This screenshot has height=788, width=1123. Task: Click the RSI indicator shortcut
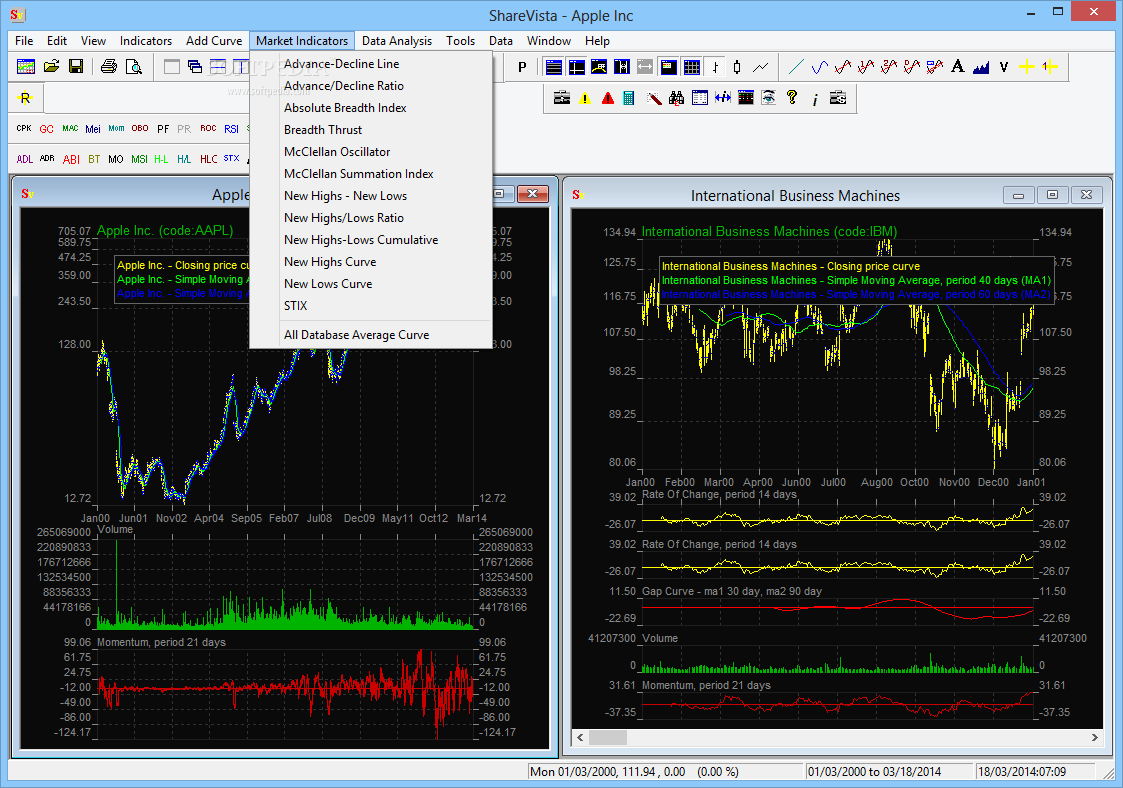click(x=231, y=129)
